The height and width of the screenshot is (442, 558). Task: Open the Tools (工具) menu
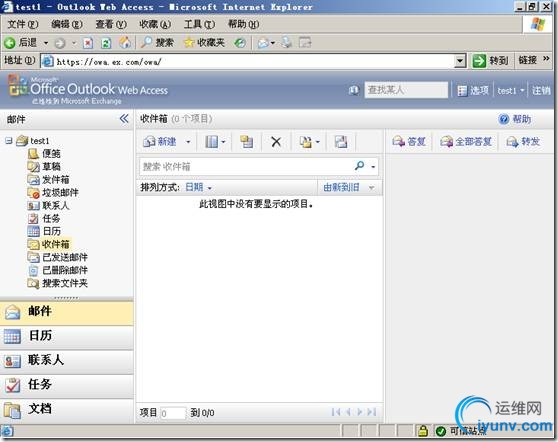(x=199, y=24)
